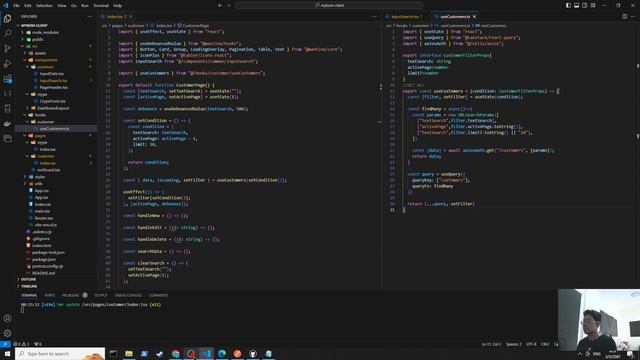Open the Selection menu
The height and width of the screenshot is (360, 640).
click(x=44, y=6)
